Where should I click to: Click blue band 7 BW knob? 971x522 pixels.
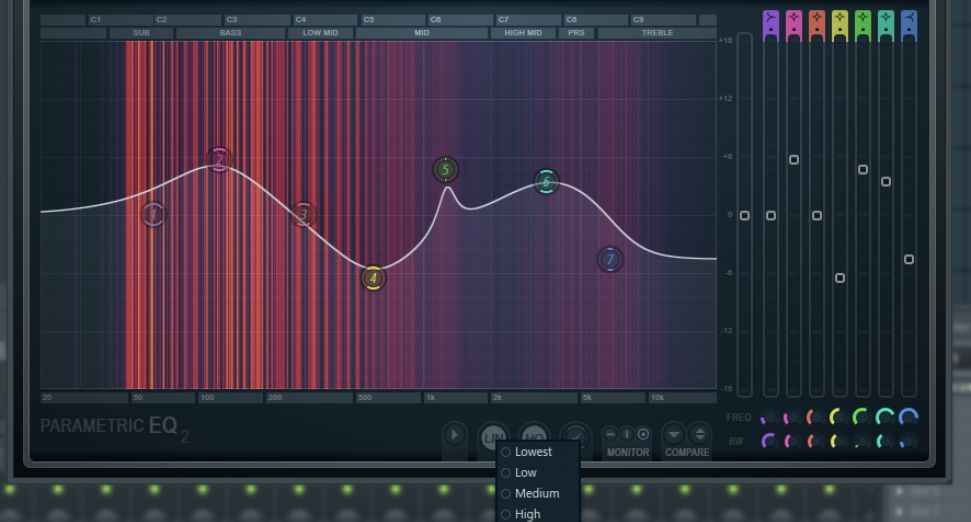point(908,442)
